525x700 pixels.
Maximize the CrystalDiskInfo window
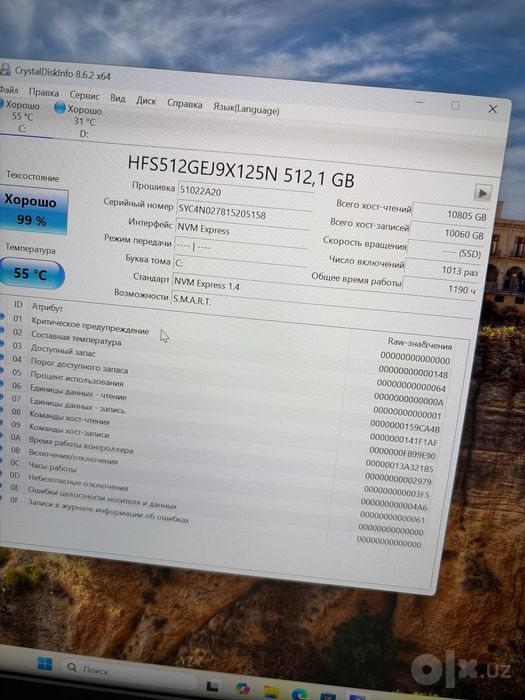click(x=455, y=106)
